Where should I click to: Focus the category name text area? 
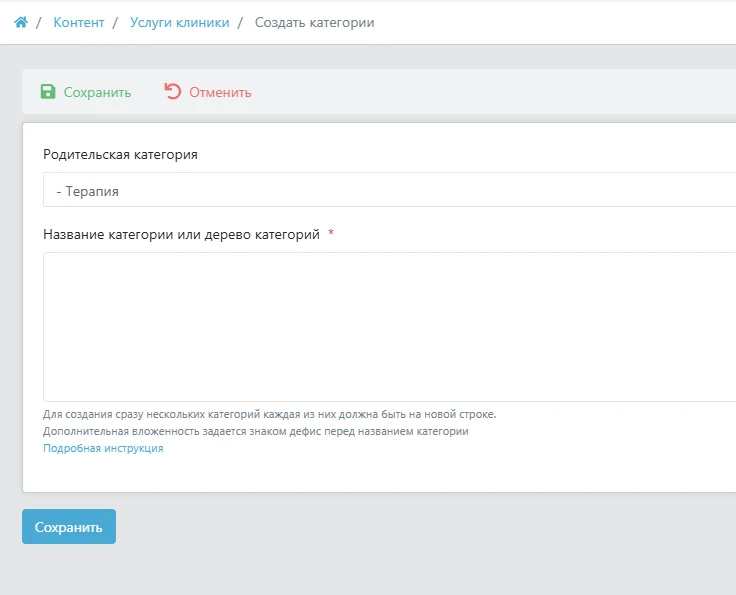click(x=390, y=326)
